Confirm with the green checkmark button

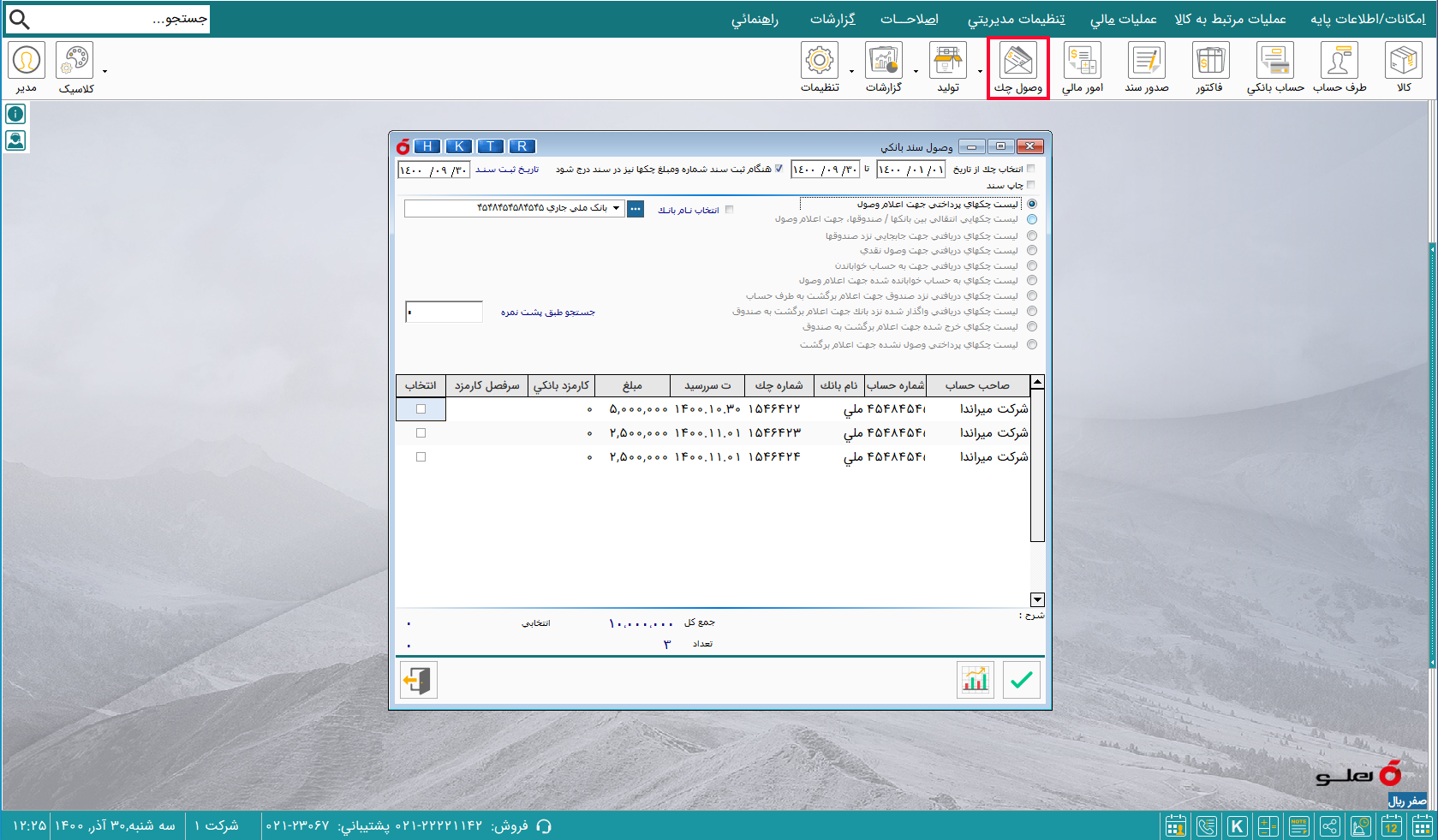pos(1021,679)
